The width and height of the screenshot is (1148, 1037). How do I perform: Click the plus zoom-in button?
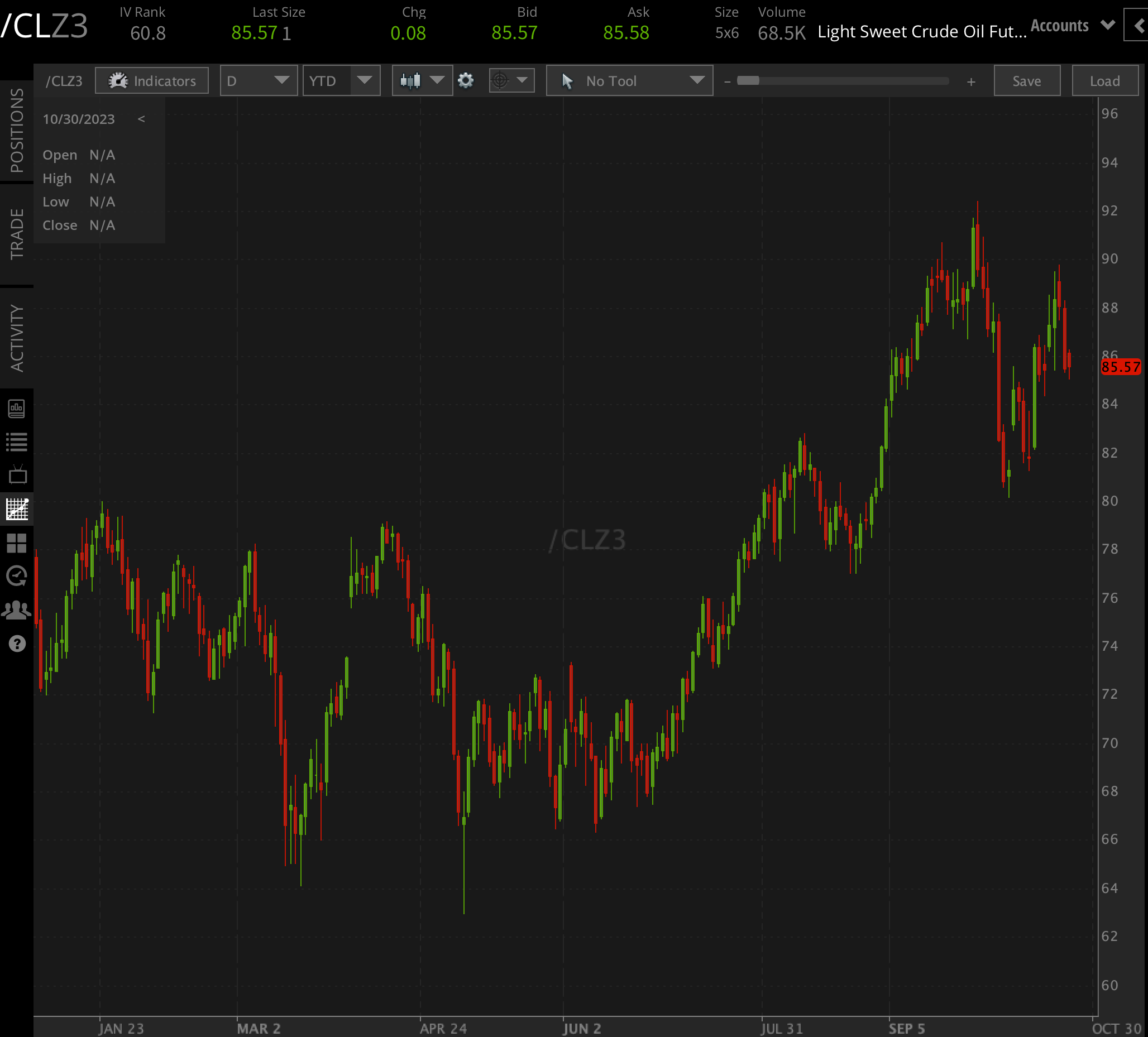tap(971, 82)
